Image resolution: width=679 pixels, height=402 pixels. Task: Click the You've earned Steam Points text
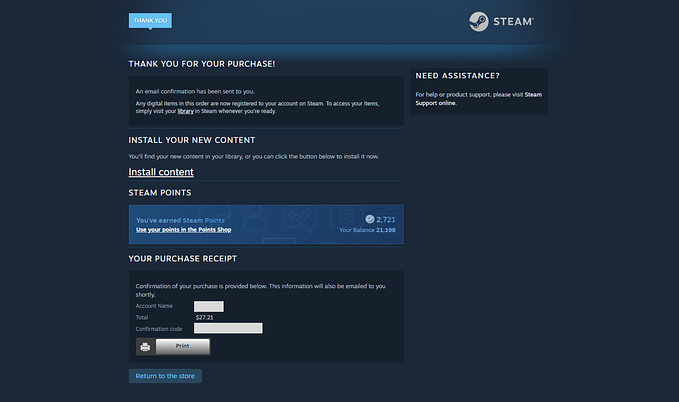pos(180,220)
